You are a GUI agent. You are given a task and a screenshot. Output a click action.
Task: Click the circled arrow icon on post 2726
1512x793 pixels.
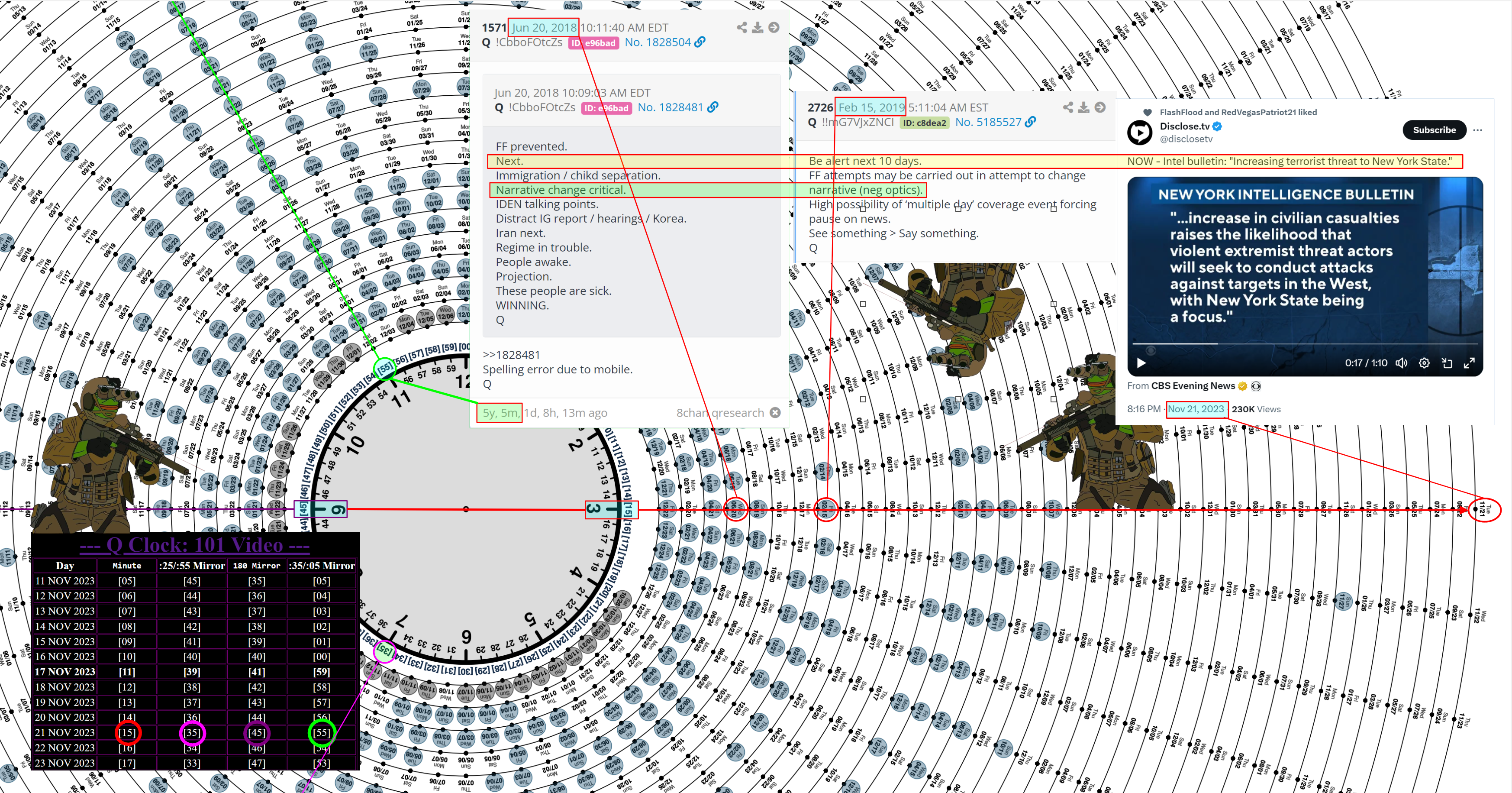pyautogui.click(x=1100, y=107)
